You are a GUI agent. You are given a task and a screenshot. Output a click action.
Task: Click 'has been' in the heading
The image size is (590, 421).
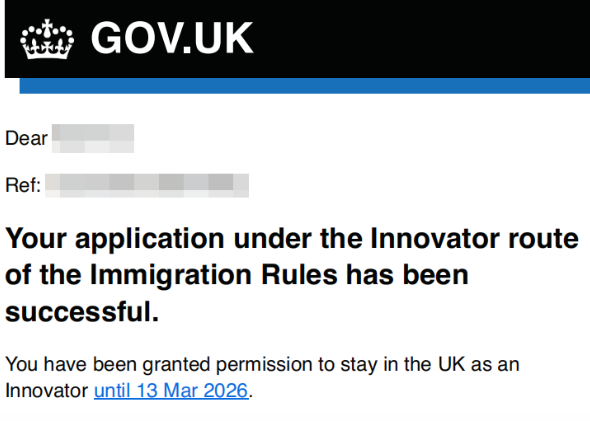pos(407,275)
